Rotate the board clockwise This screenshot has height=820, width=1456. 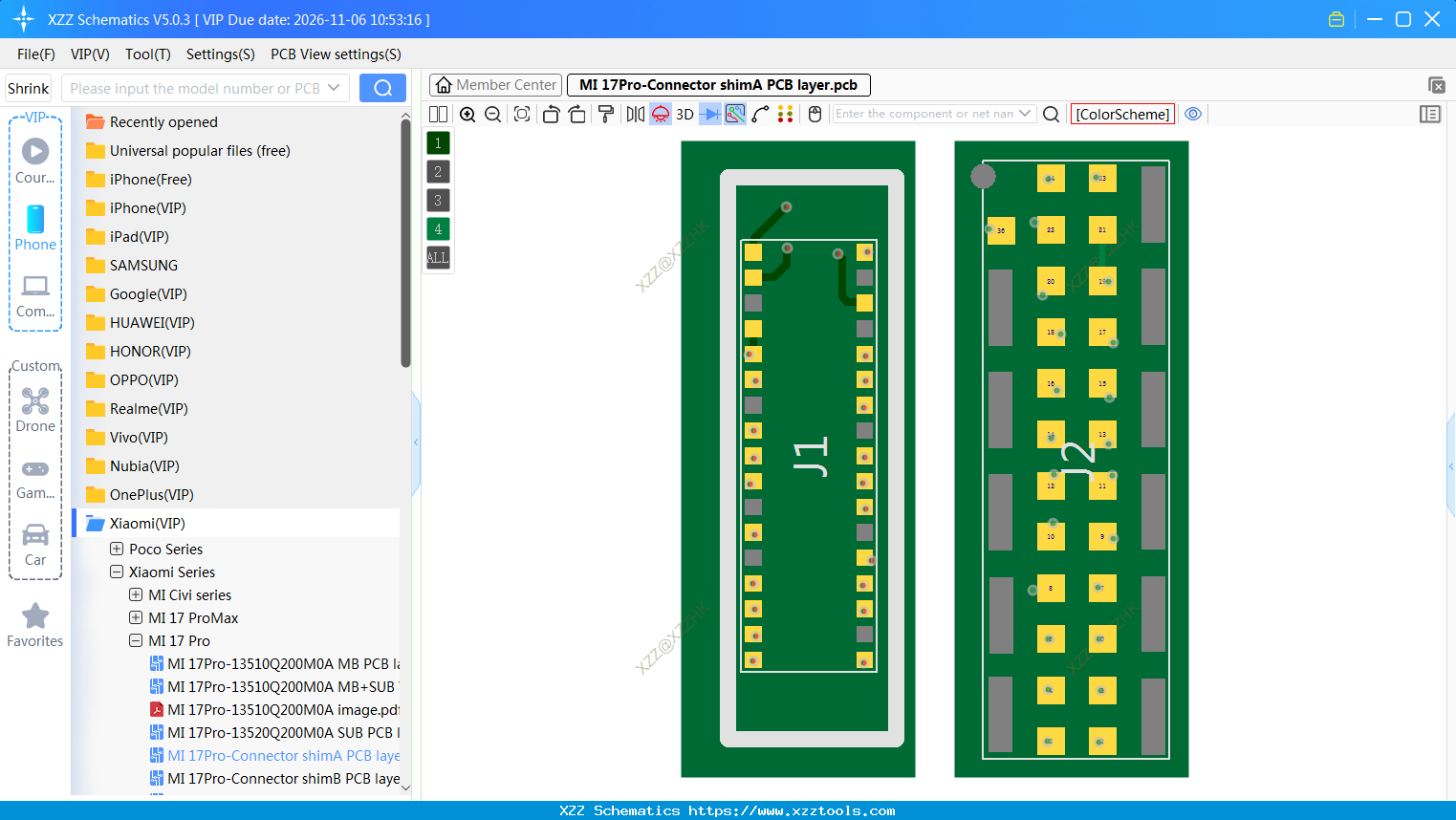coord(577,115)
